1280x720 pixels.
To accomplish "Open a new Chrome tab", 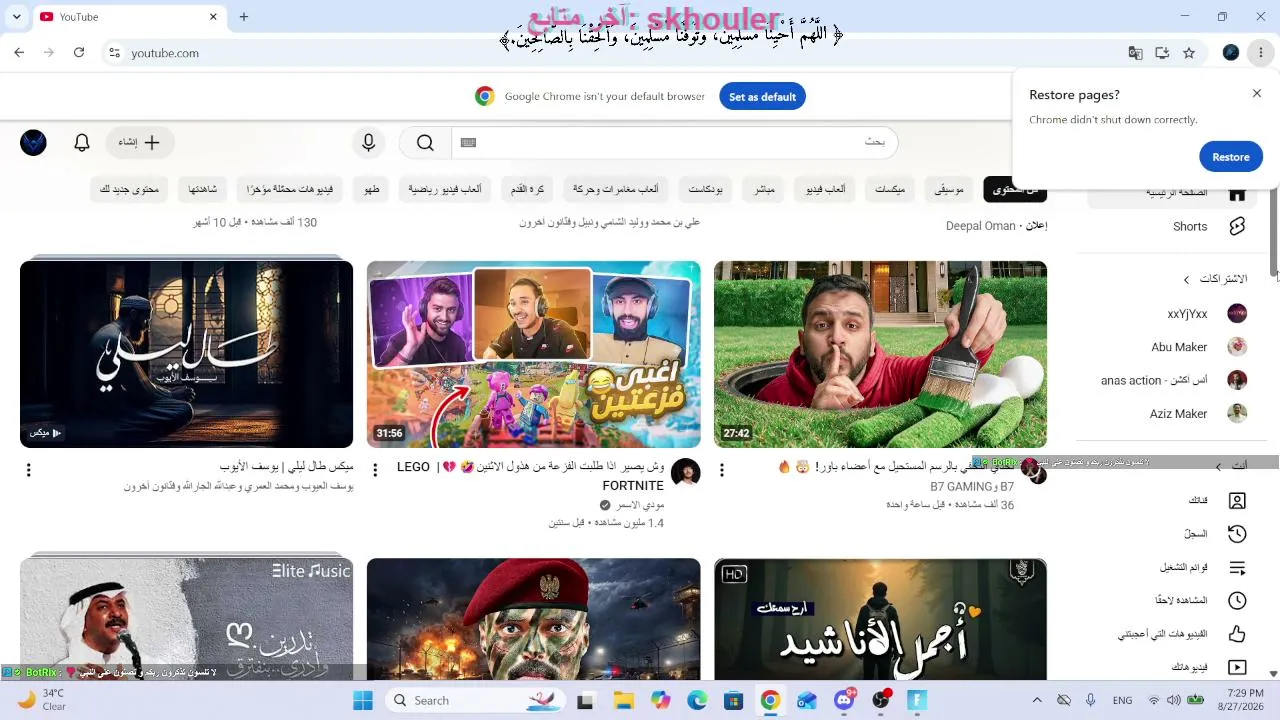I will coord(244,17).
